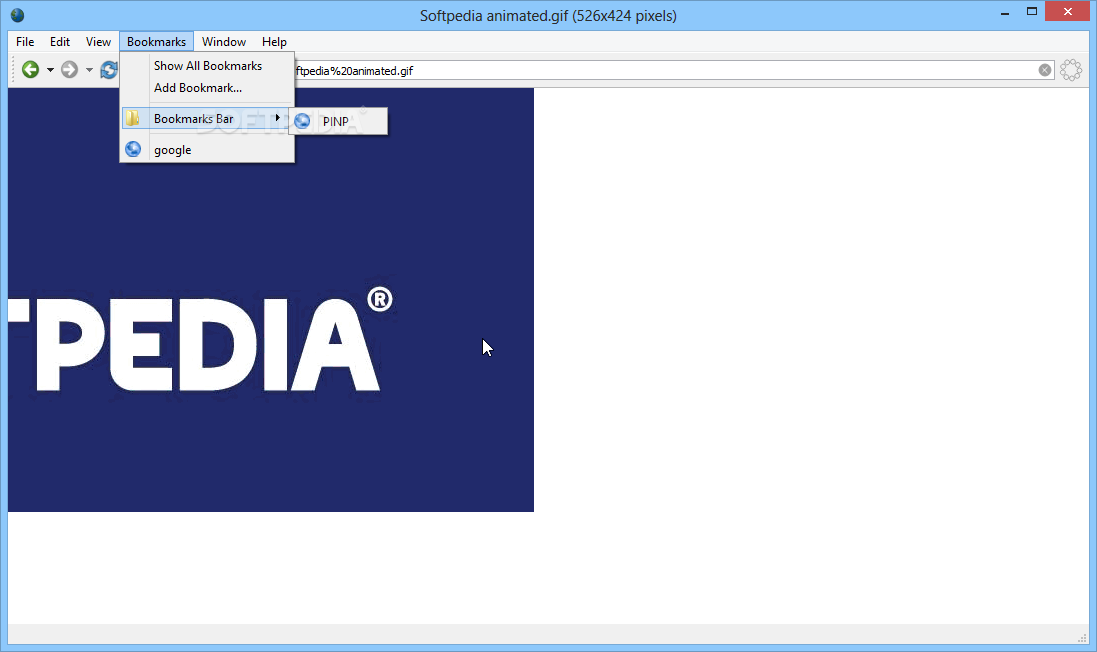
Task: Open the Back button history dropdown arrow
Action: [x=50, y=70]
